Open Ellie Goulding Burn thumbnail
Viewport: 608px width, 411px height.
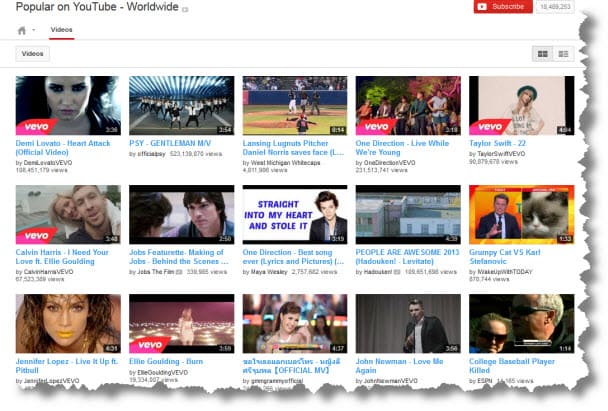(181, 324)
